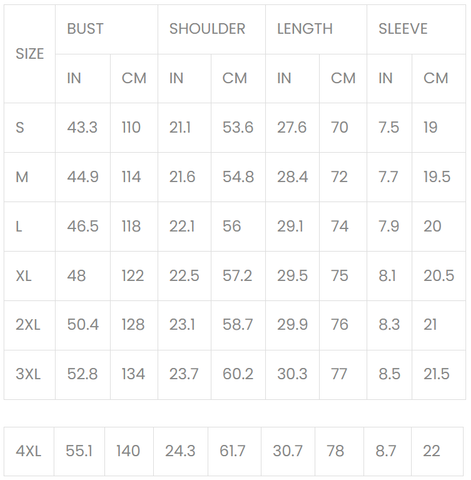Click the 2XL size row label
This screenshot has height=480, width=471.
(x=30, y=325)
